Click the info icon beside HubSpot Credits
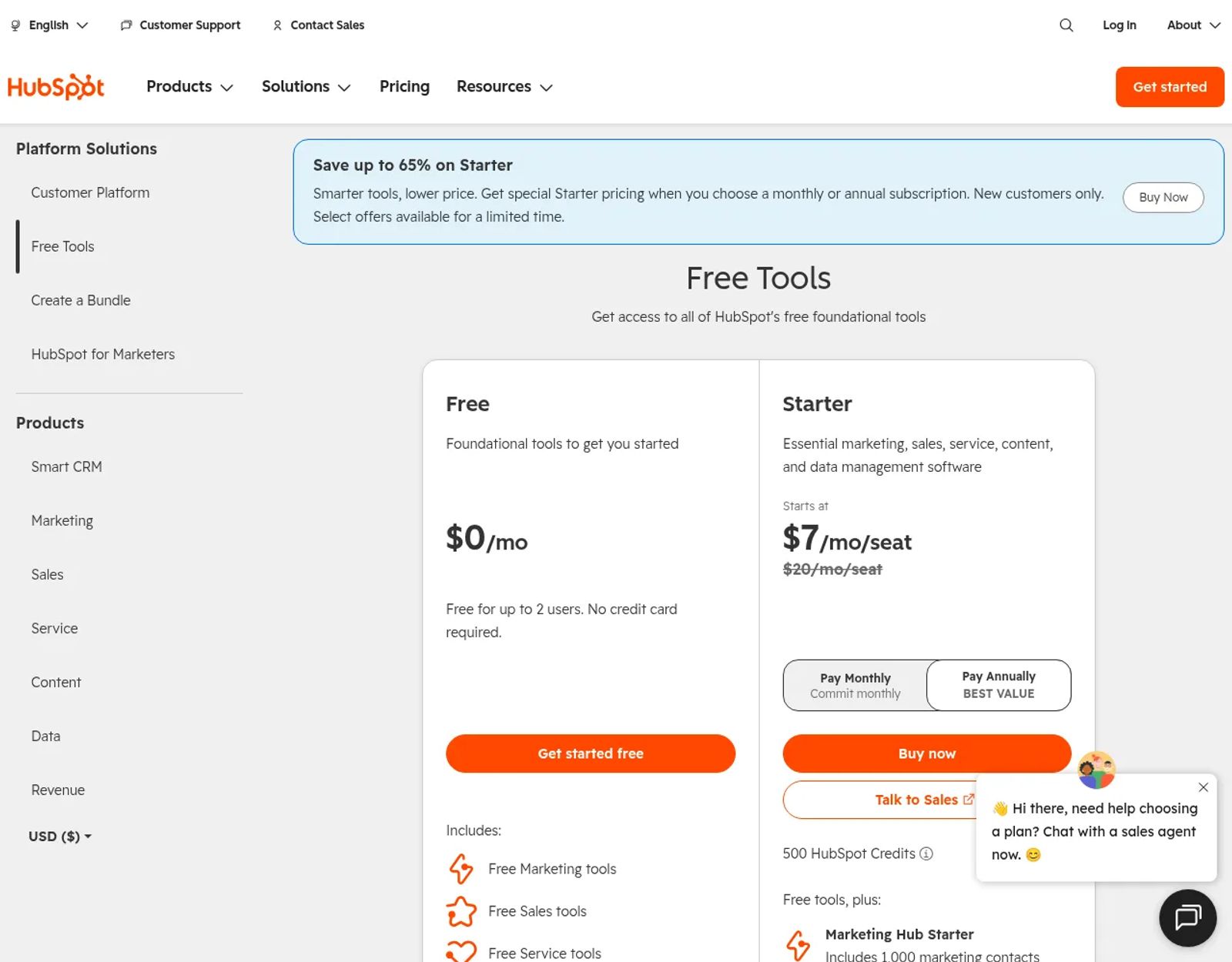Screen dimensions: 1232x962 (x=926, y=853)
